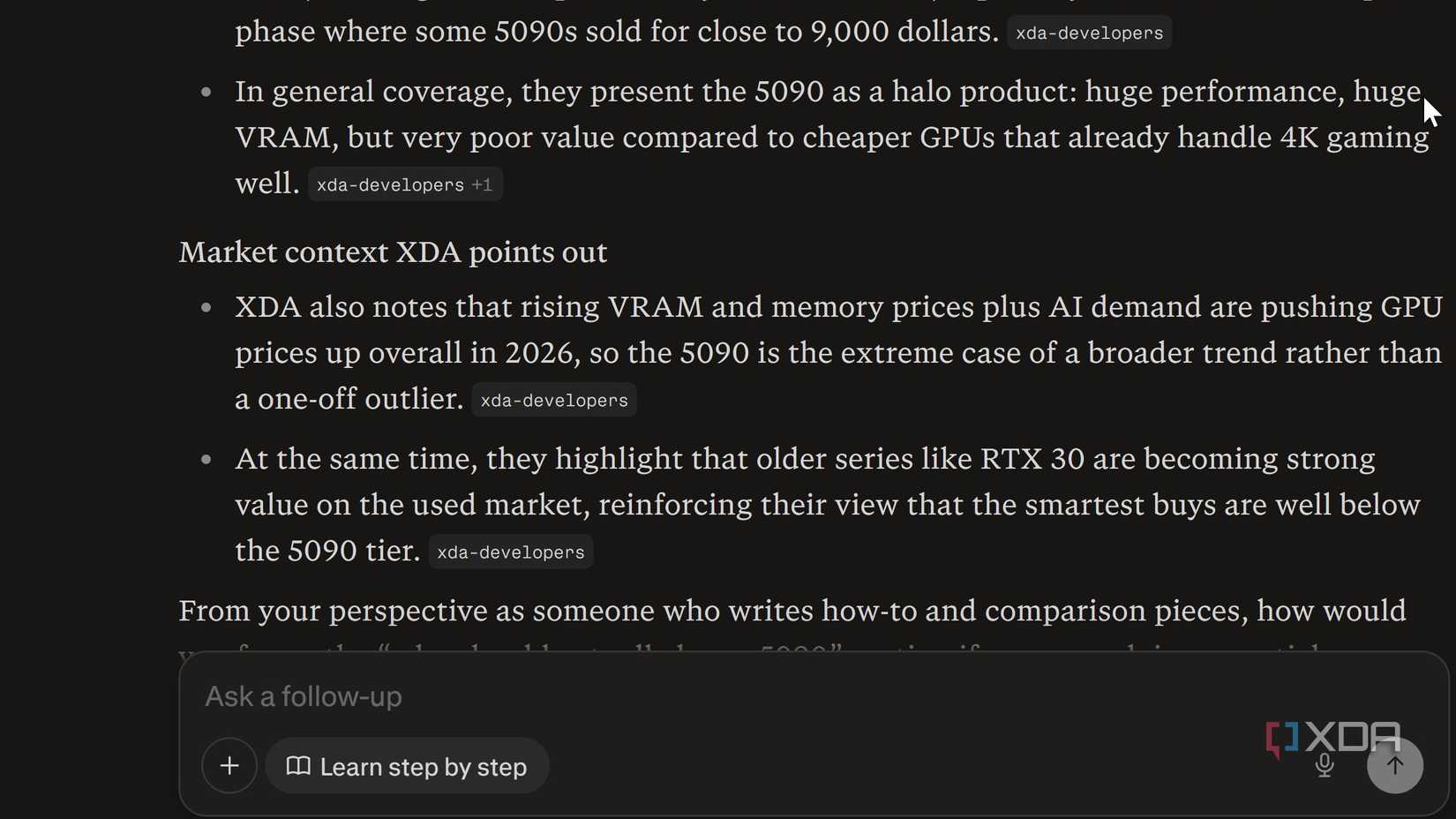
Task: Click the bullet about rising VRAM prices
Action: 837,352
